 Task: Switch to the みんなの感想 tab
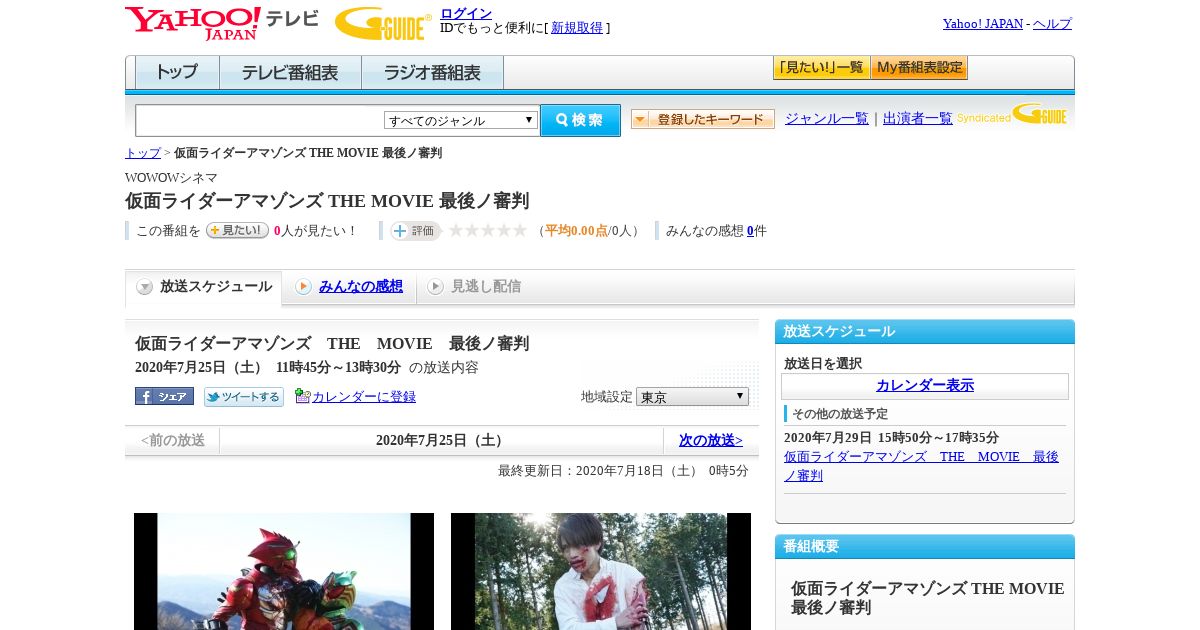tap(361, 286)
